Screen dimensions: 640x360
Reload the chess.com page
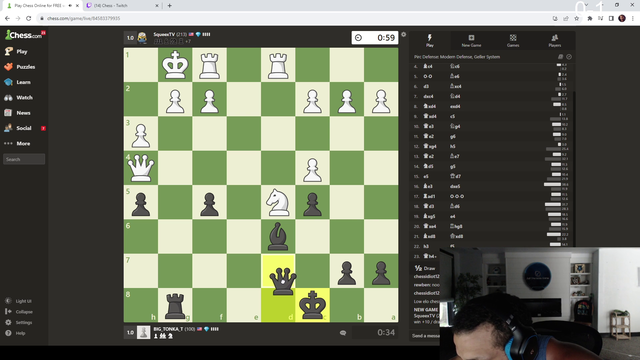pyautogui.click(x=29, y=18)
